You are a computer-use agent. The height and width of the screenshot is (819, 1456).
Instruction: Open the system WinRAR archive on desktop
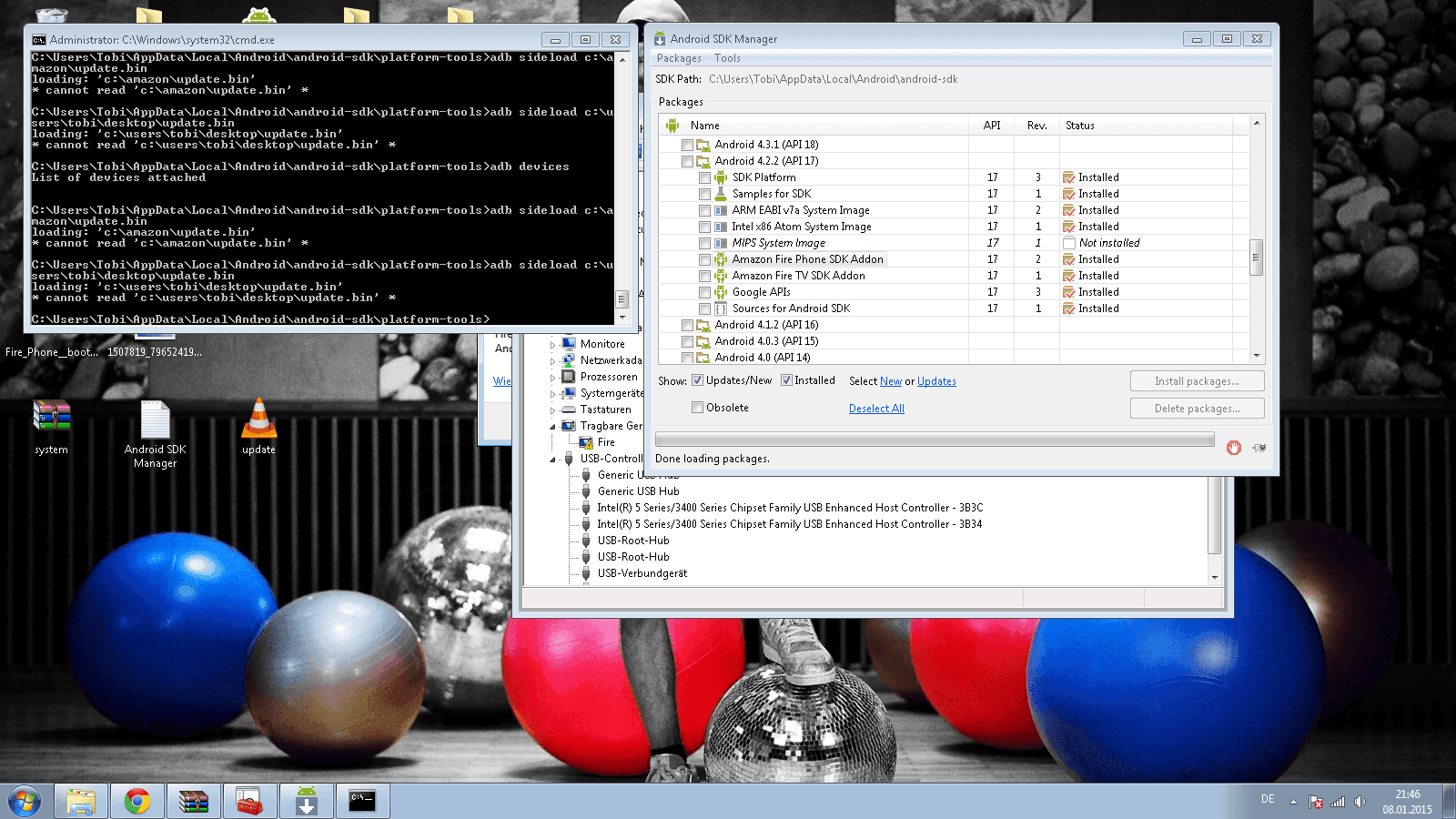(x=51, y=428)
